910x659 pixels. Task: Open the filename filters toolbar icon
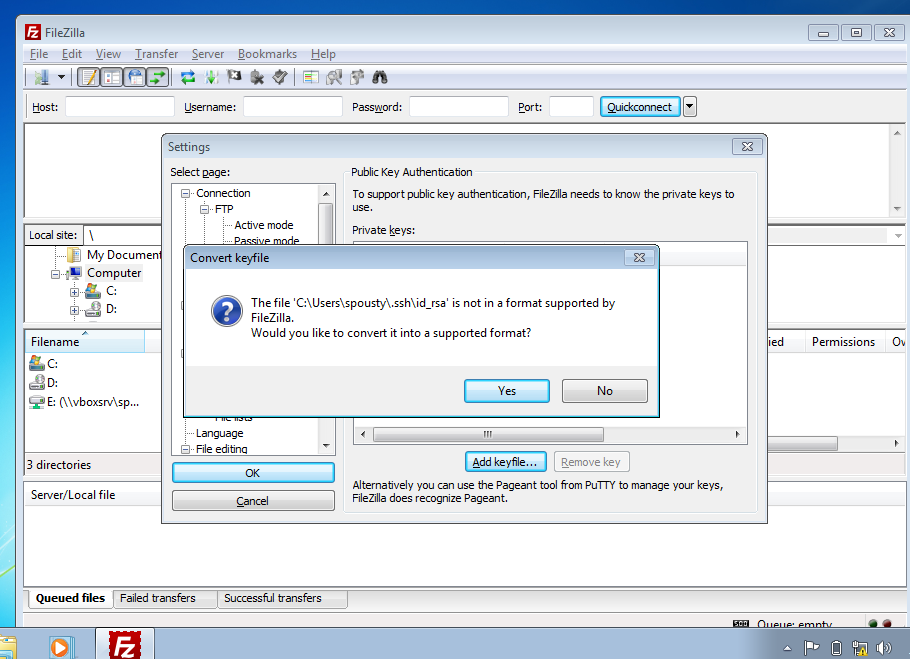pos(311,77)
